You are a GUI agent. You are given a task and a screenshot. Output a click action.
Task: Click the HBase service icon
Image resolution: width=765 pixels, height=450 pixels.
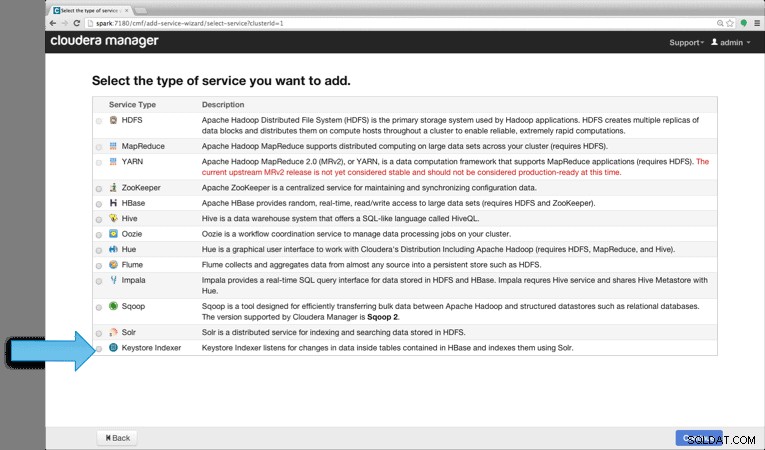tap(113, 203)
